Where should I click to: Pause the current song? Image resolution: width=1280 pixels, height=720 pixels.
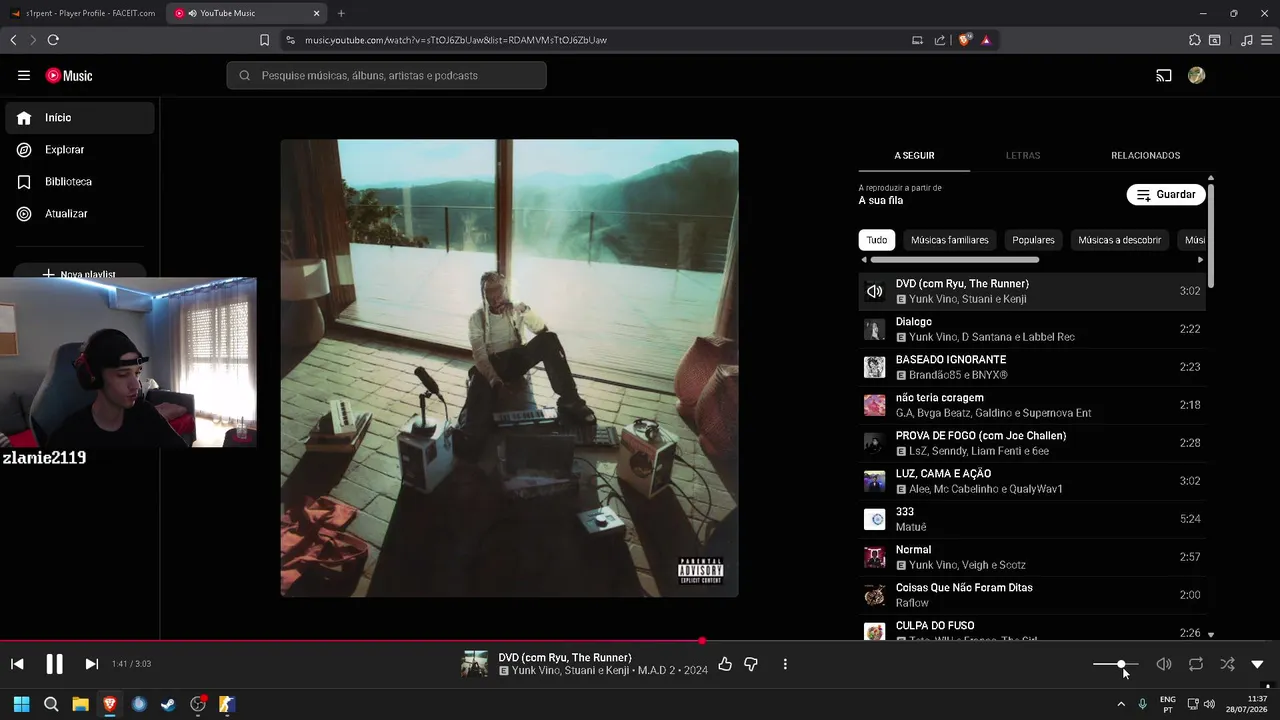(54, 664)
